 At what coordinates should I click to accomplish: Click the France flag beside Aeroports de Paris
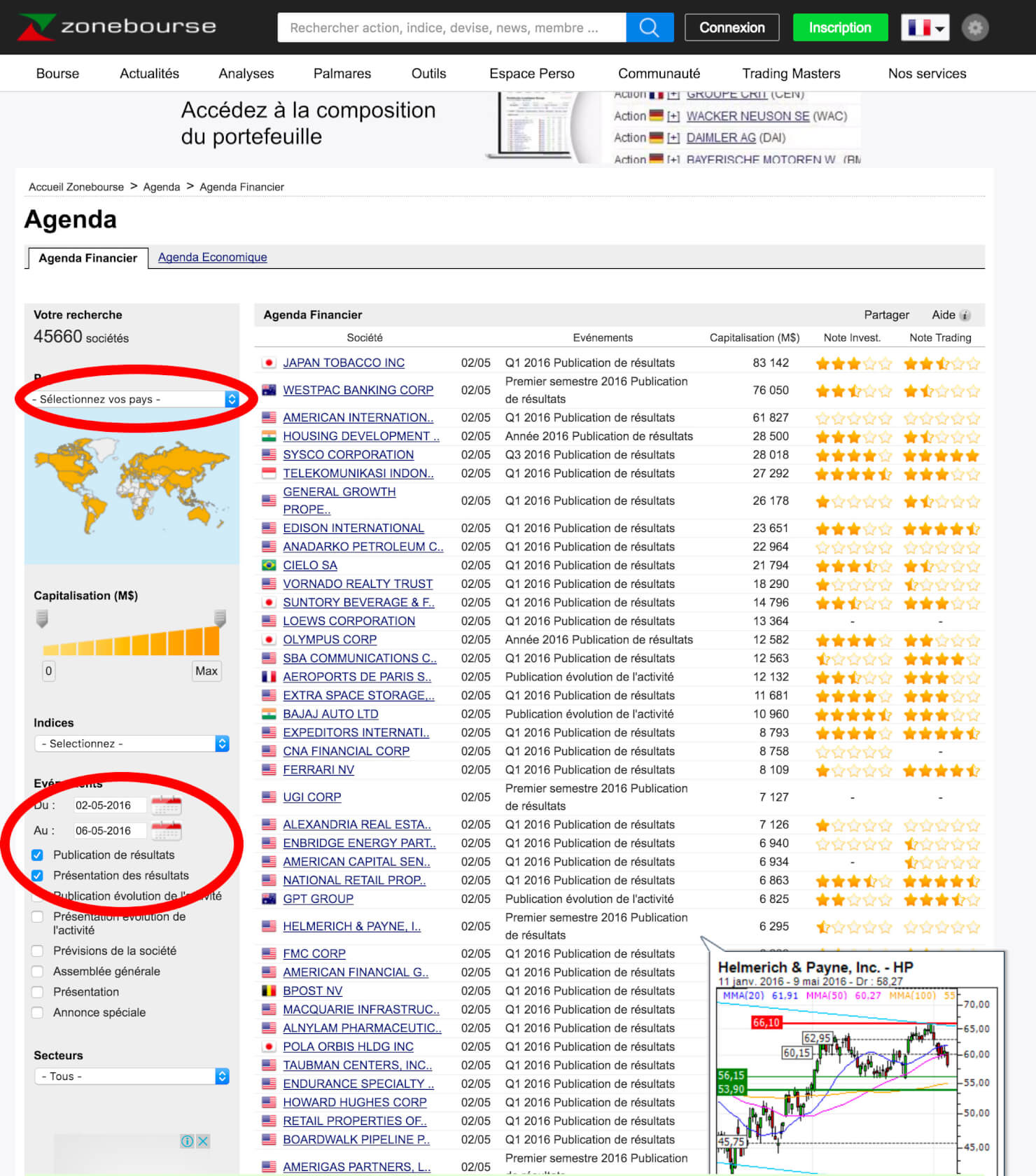[268, 677]
